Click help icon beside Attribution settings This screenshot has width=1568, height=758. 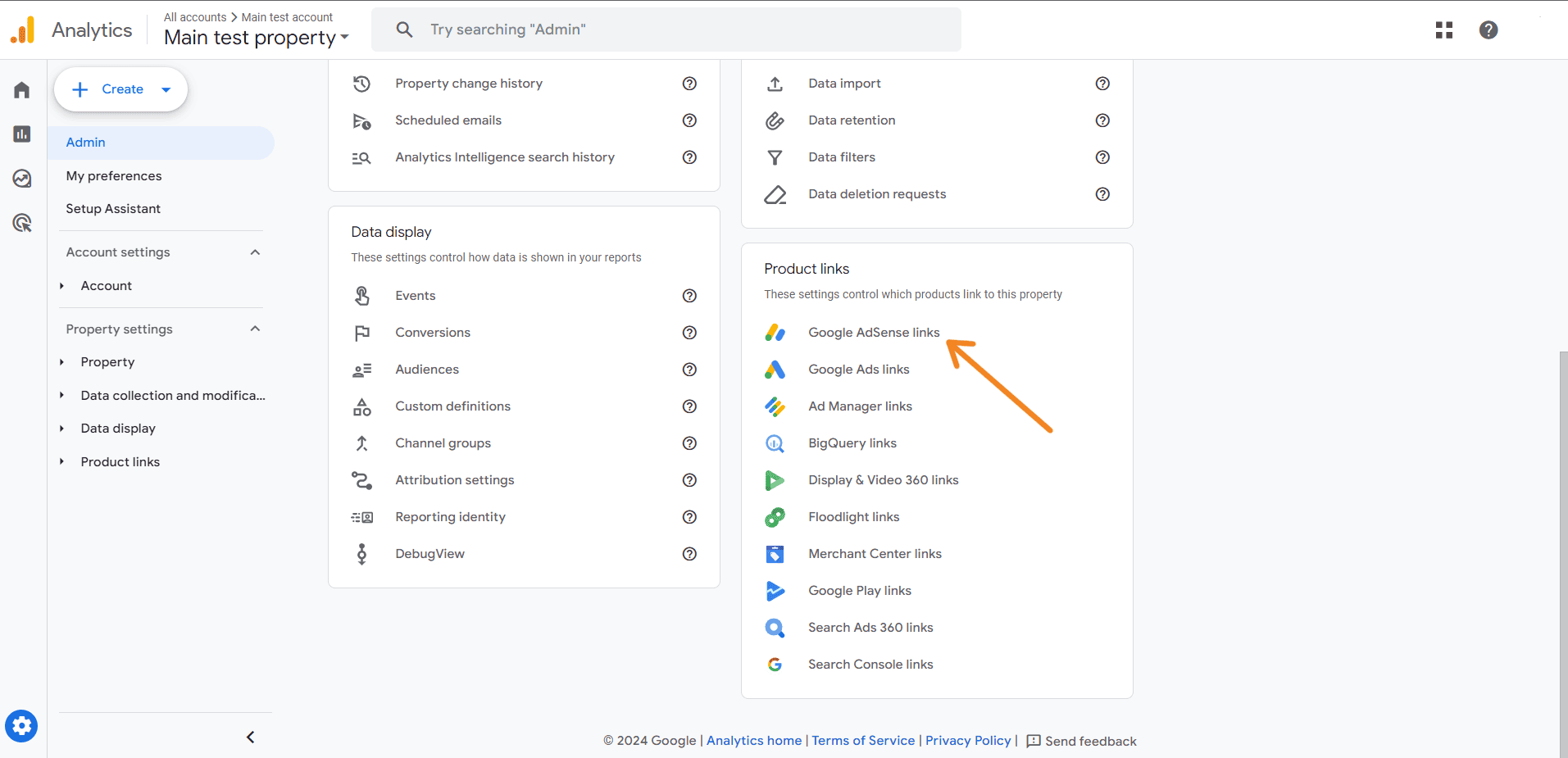[690, 480]
